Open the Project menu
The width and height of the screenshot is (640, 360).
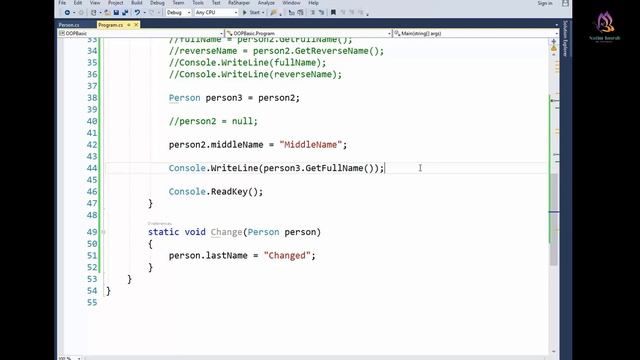pyautogui.click(x=116, y=3)
